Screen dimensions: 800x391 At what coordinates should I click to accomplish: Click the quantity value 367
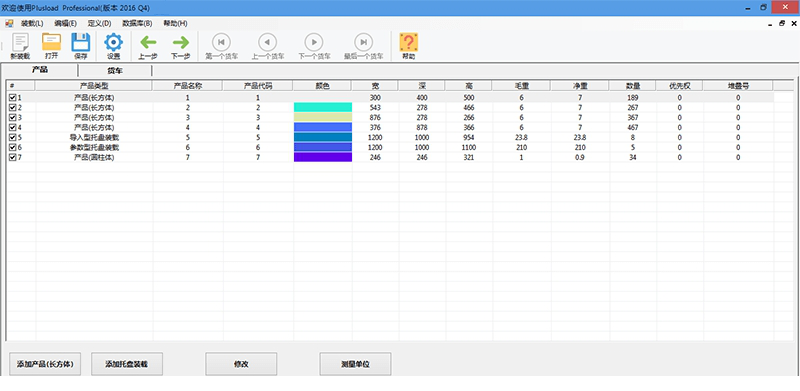coord(633,117)
